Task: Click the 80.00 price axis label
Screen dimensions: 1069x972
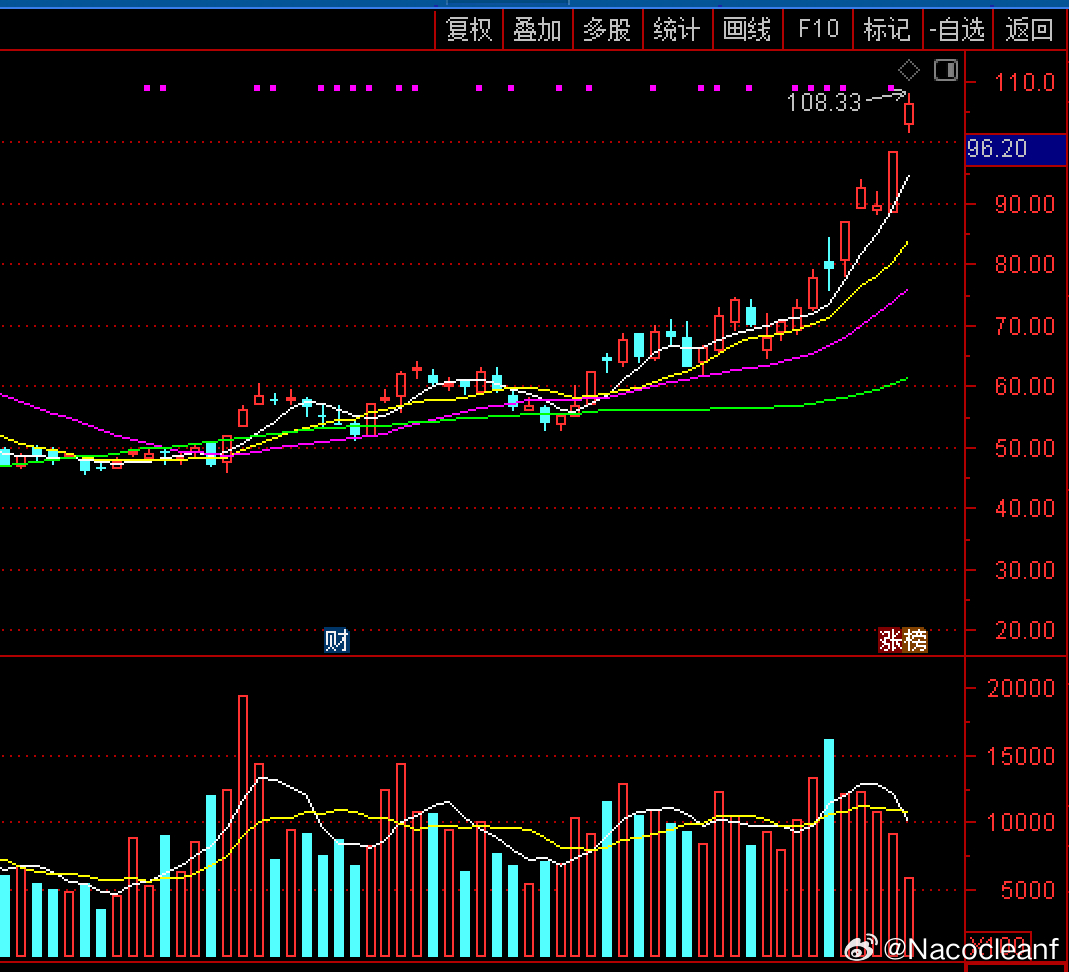Action: pyautogui.click(x=1025, y=264)
